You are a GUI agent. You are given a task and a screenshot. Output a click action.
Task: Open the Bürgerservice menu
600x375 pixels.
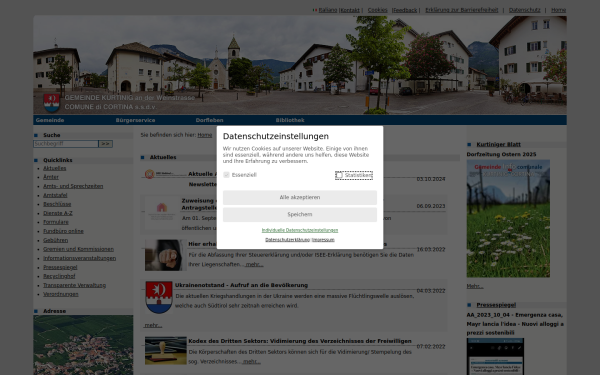(x=135, y=120)
